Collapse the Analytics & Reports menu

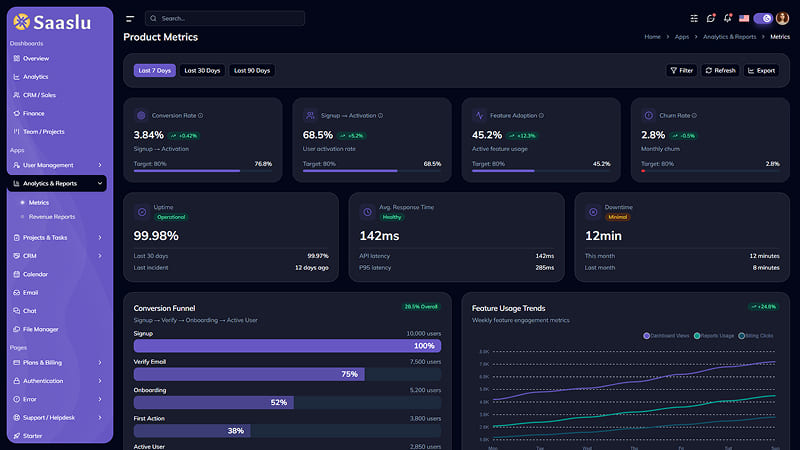[57, 184]
